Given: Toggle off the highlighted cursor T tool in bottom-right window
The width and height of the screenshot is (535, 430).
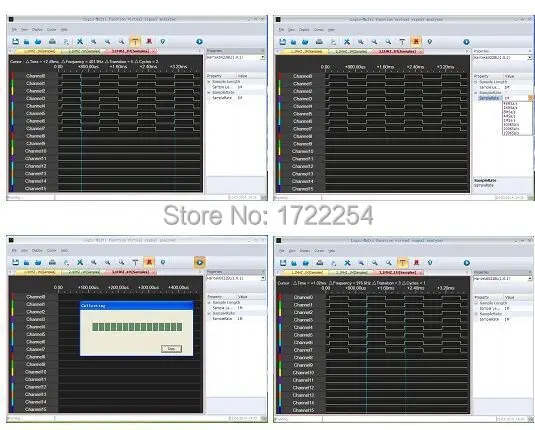Looking at the screenshot, I should click(x=403, y=263).
